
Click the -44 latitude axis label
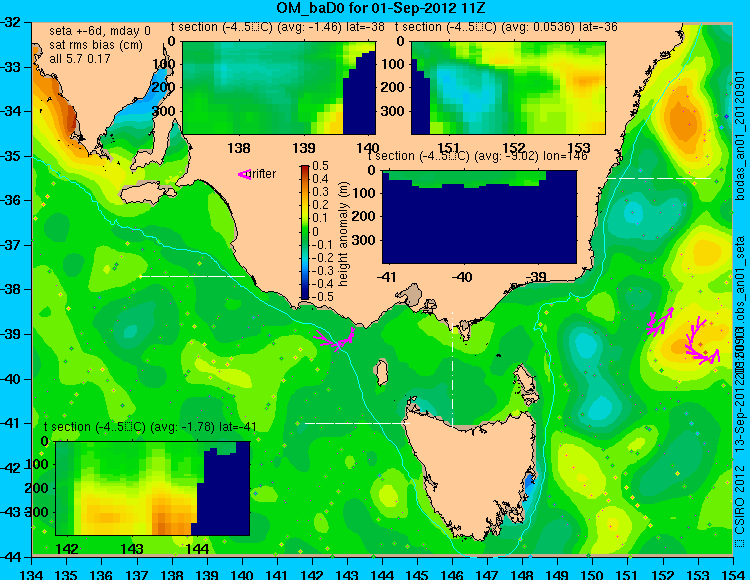click(x=11, y=558)
